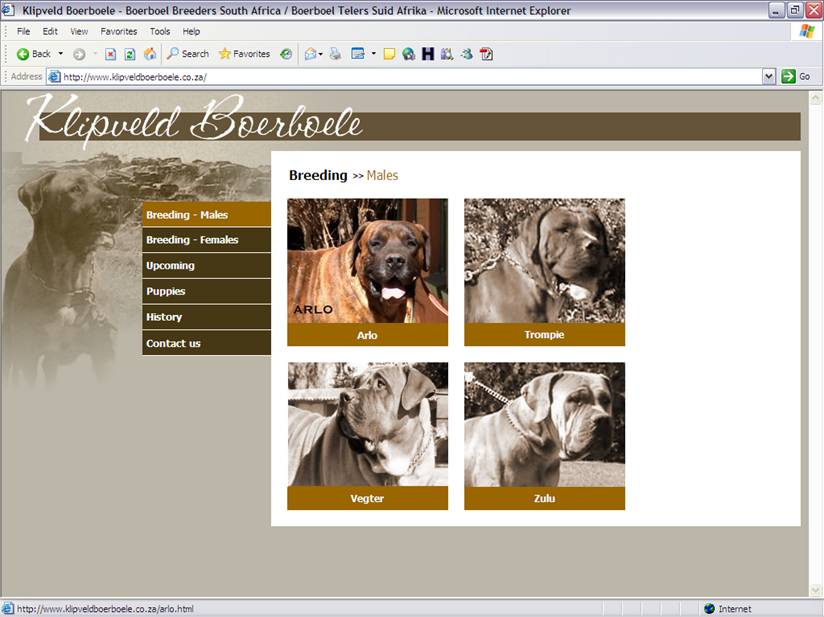Click the page icon in address bar
The image size is (824, 617).
point(54,77)
